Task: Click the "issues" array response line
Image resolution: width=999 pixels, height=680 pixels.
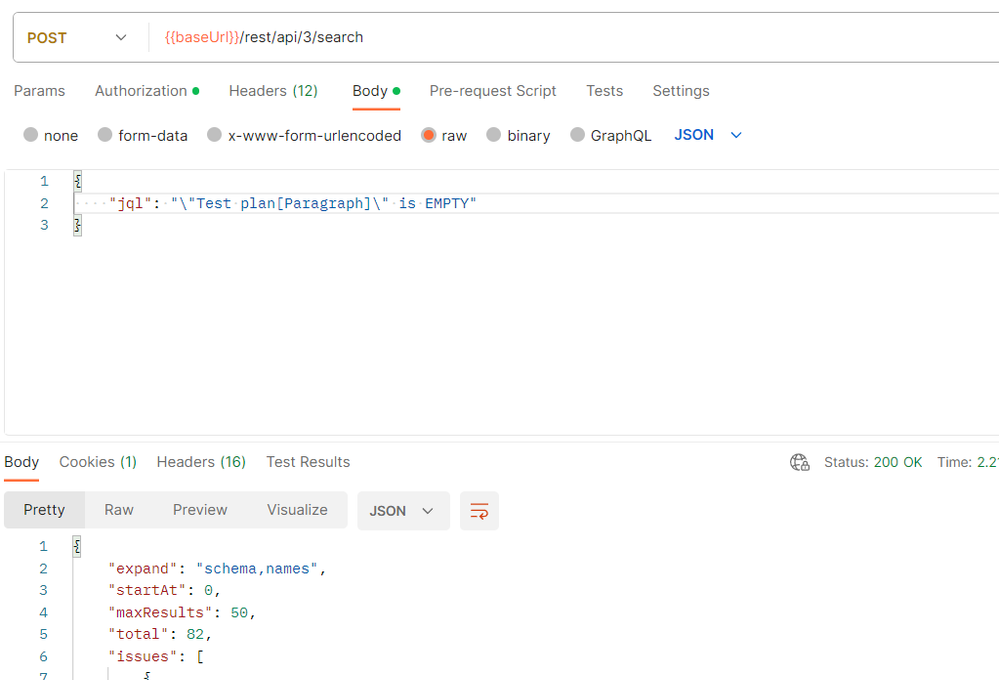Action: pos(155,656)
